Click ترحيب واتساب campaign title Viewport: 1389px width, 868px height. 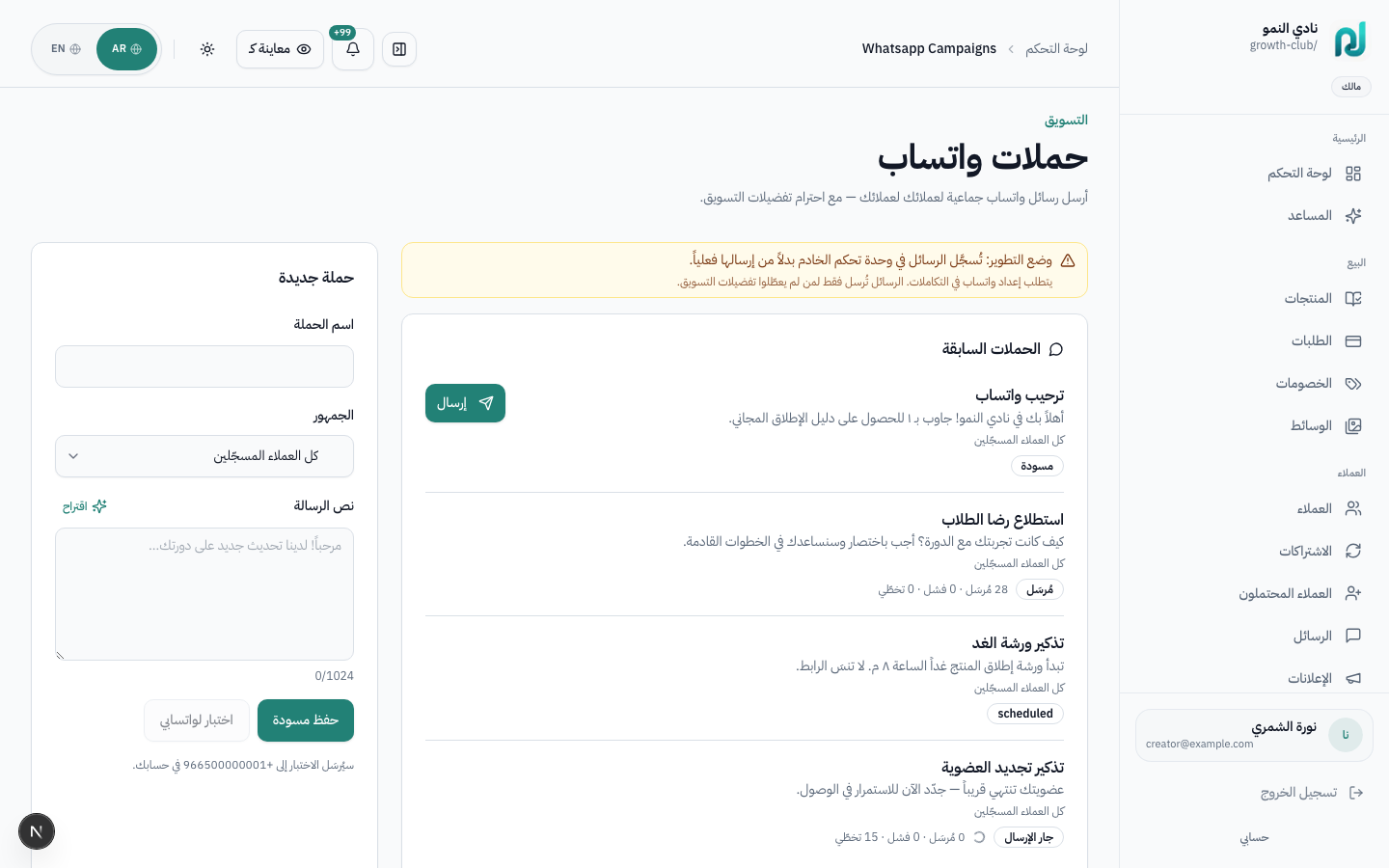coord(1020,395)
